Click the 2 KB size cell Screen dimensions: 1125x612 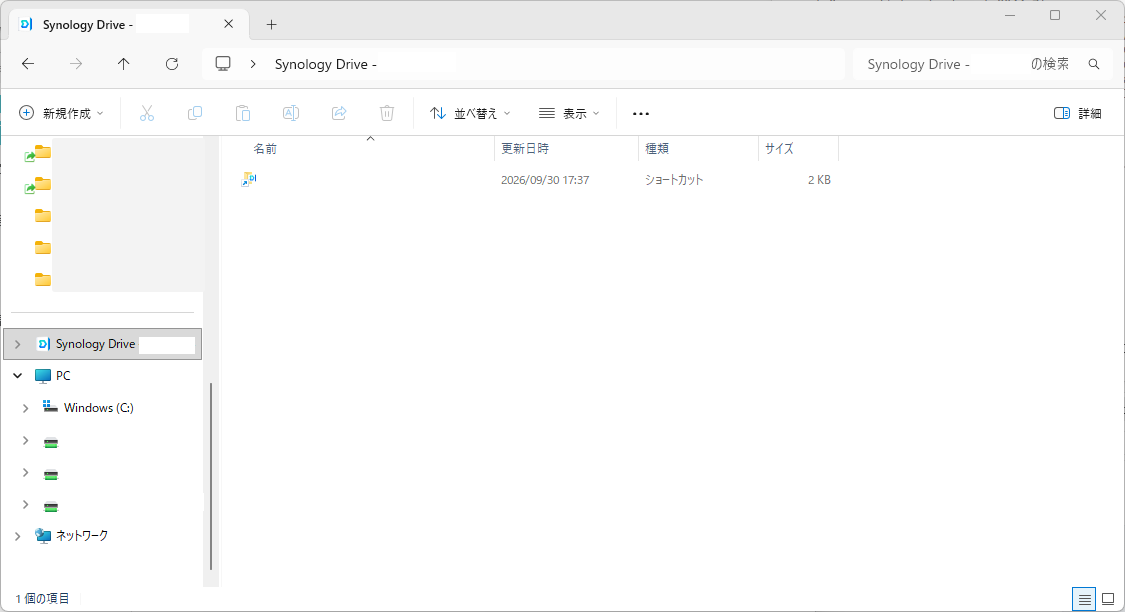tap(819, 180)
